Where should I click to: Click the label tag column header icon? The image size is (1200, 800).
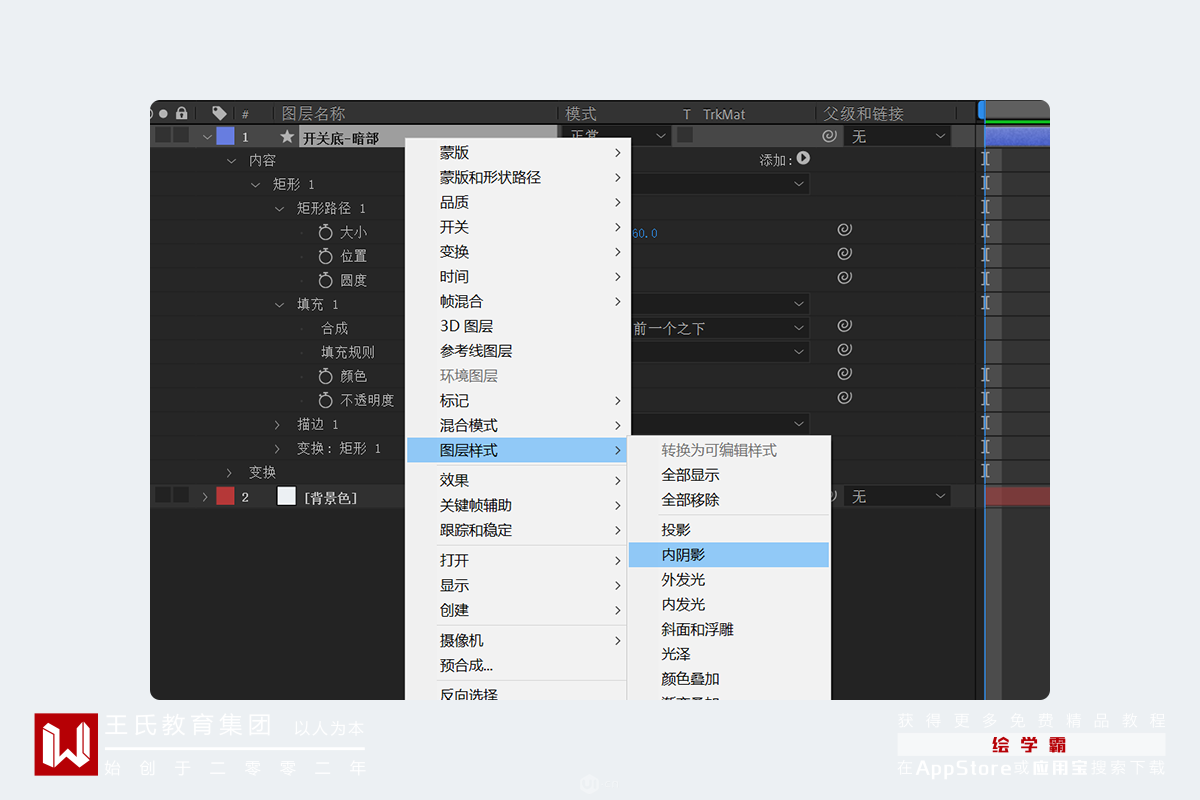219,114
